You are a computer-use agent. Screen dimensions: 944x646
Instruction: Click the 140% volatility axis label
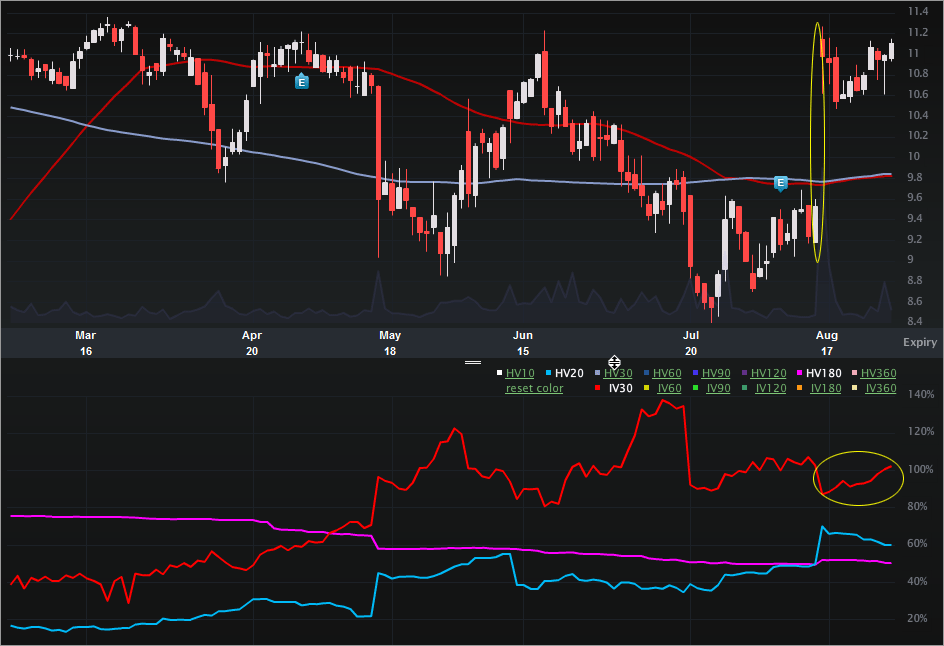coord(921,394)
